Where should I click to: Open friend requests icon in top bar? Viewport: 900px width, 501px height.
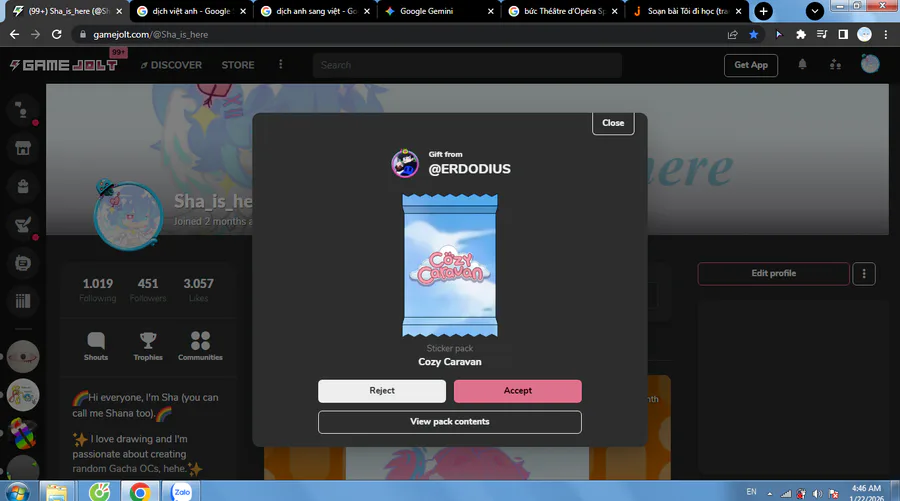[835, 65]
